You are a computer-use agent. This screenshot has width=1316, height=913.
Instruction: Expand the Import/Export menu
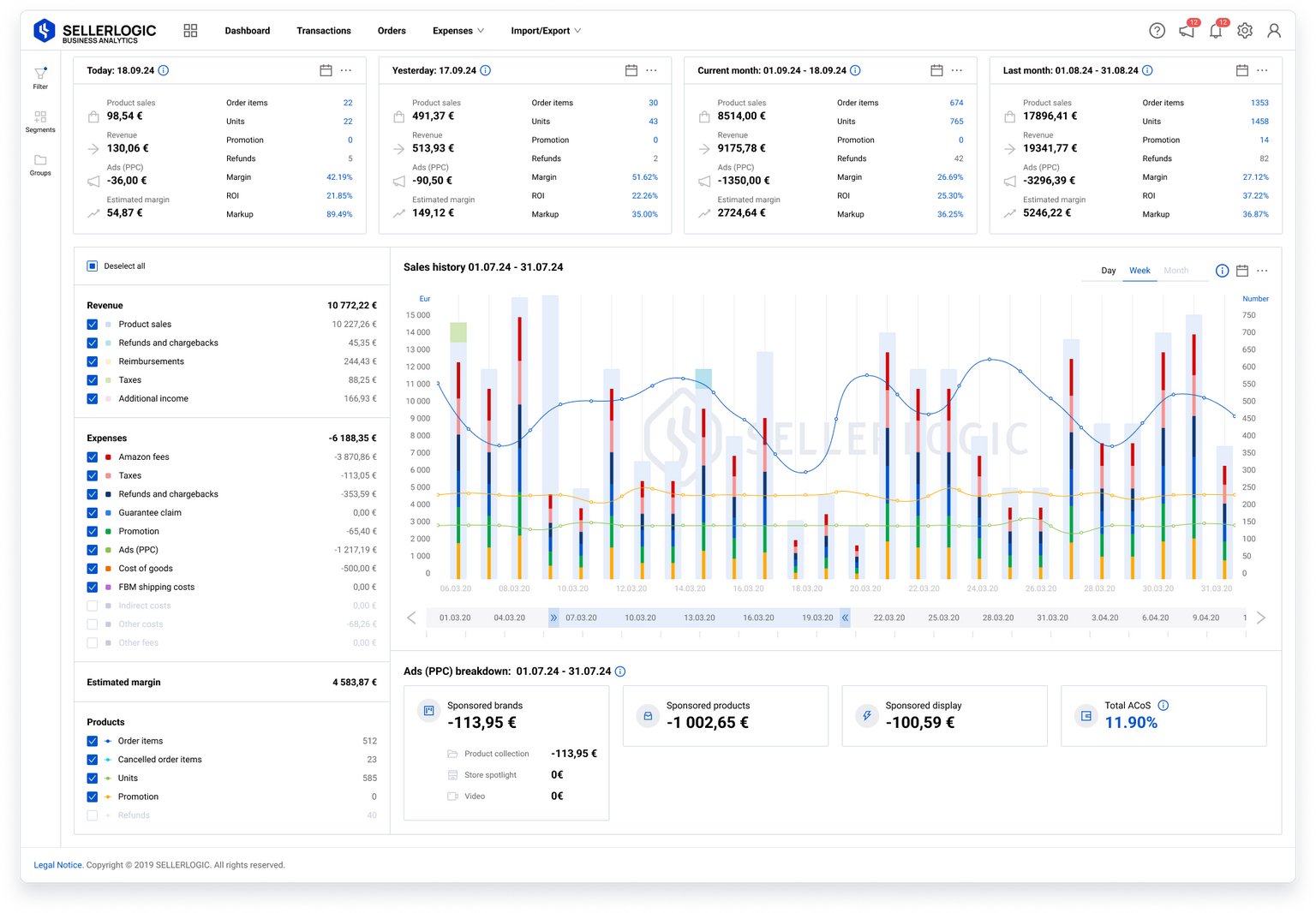click(546, 30)
